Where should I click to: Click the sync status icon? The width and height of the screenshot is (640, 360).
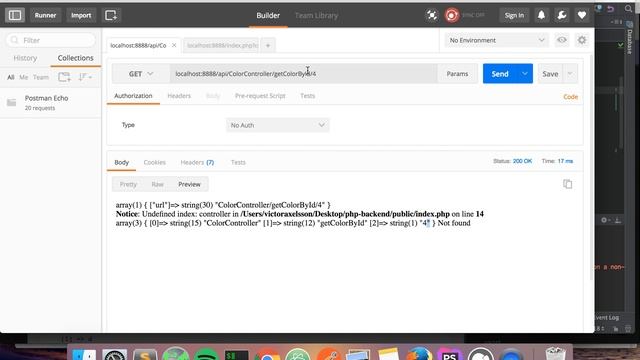click(451, 15)
